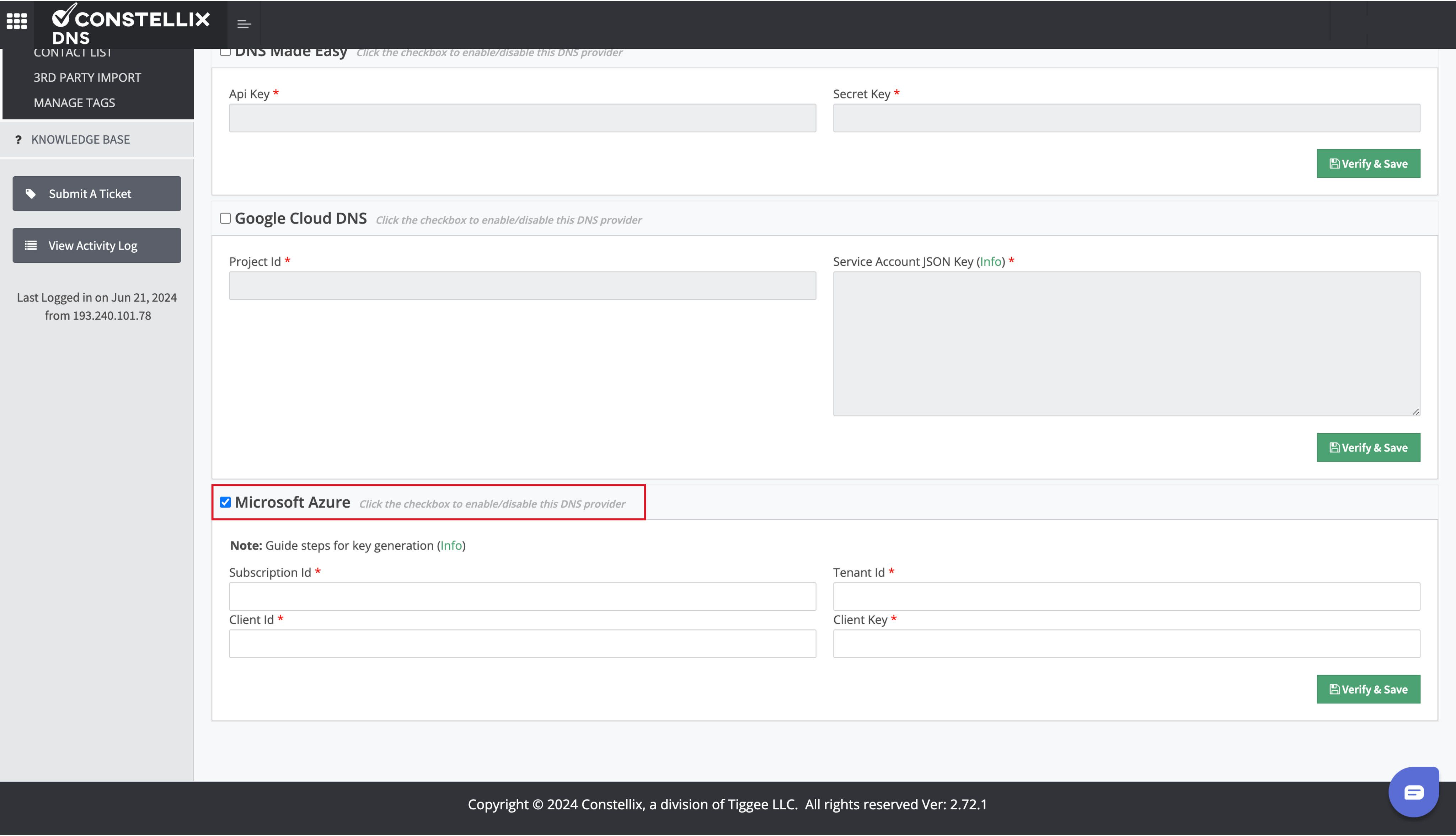The width and height of the screenshot is (1456, 836).
Task: Click save icon on Azure Verify & Save
Action: click(1335, 689)
